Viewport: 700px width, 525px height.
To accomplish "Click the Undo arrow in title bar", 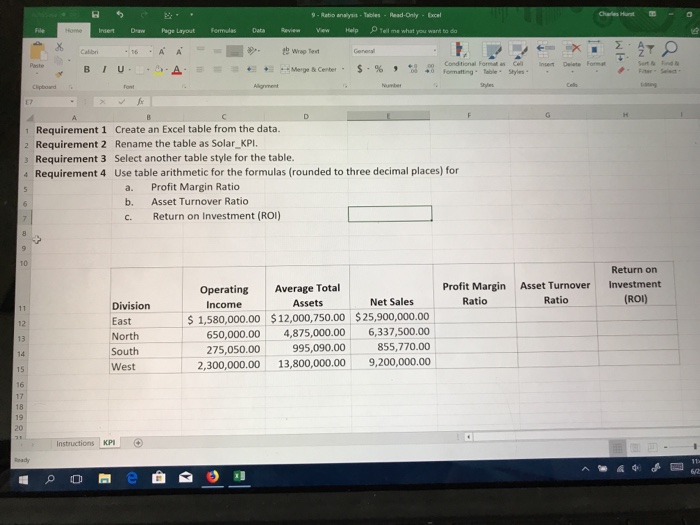I will [x=120, y=14].
